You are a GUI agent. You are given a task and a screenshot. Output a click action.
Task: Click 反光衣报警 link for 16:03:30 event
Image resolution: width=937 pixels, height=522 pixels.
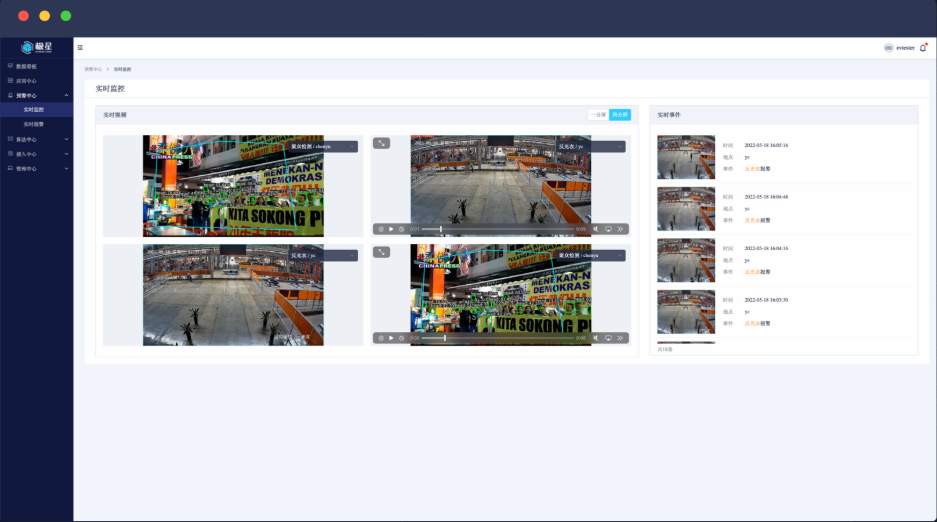click(x=757, y=324)
